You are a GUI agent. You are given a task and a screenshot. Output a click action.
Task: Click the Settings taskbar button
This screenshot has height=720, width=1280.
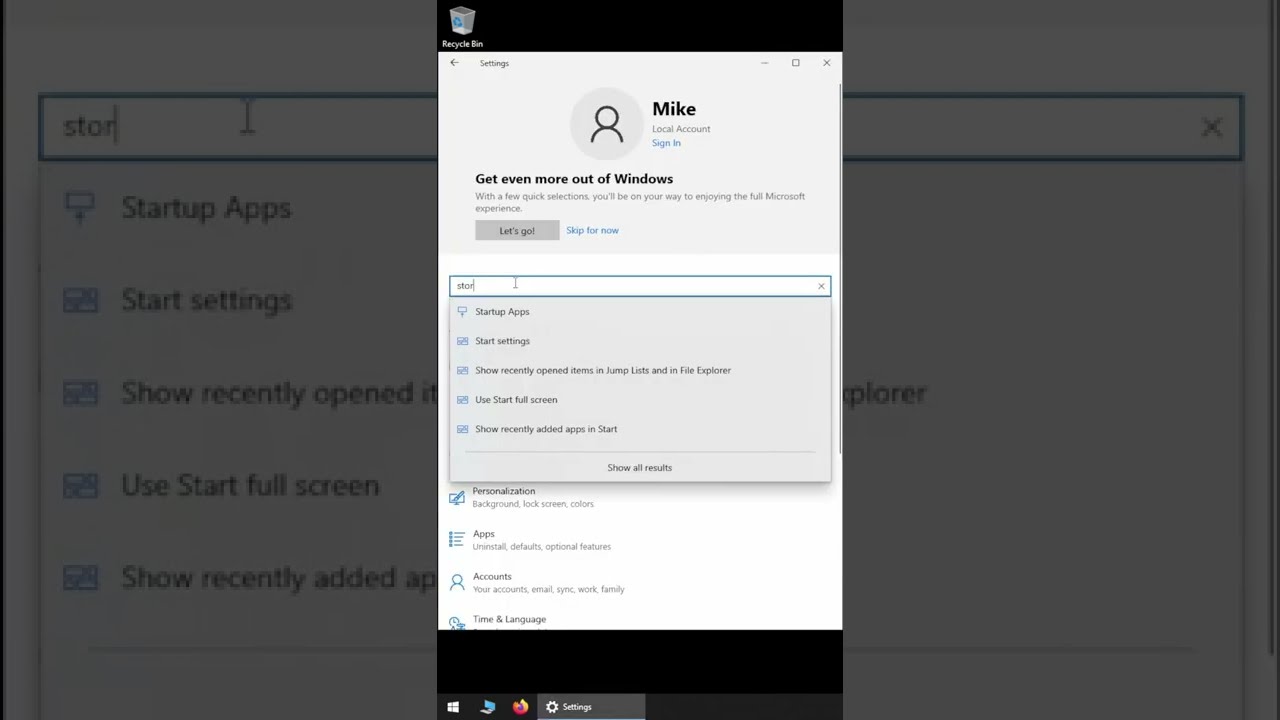click(x=592, y=707)
